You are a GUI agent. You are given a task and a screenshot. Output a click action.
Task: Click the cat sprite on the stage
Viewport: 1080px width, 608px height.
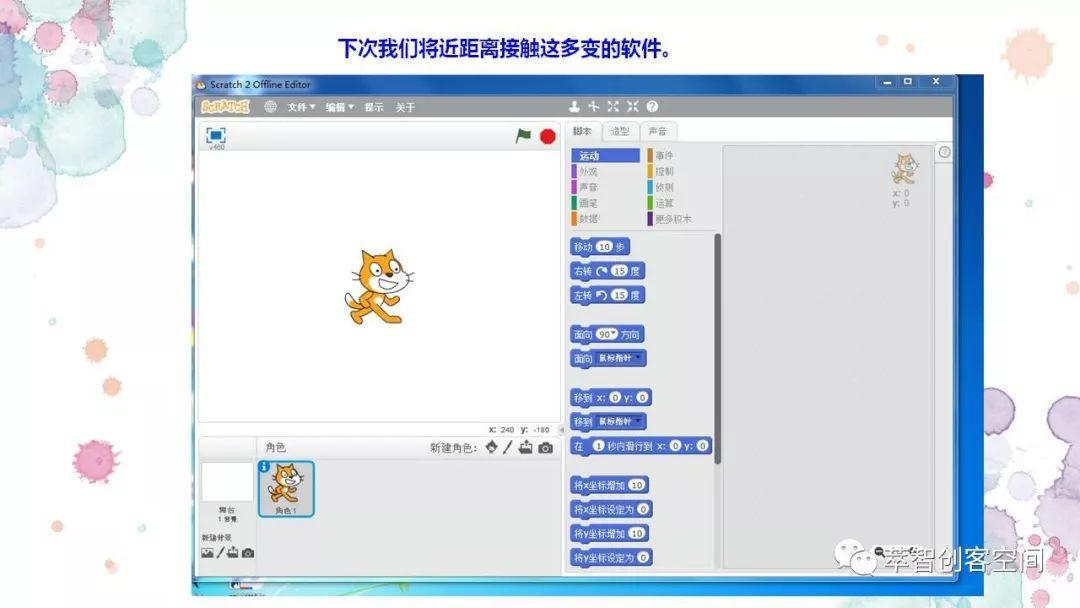(x=379, y=286)
